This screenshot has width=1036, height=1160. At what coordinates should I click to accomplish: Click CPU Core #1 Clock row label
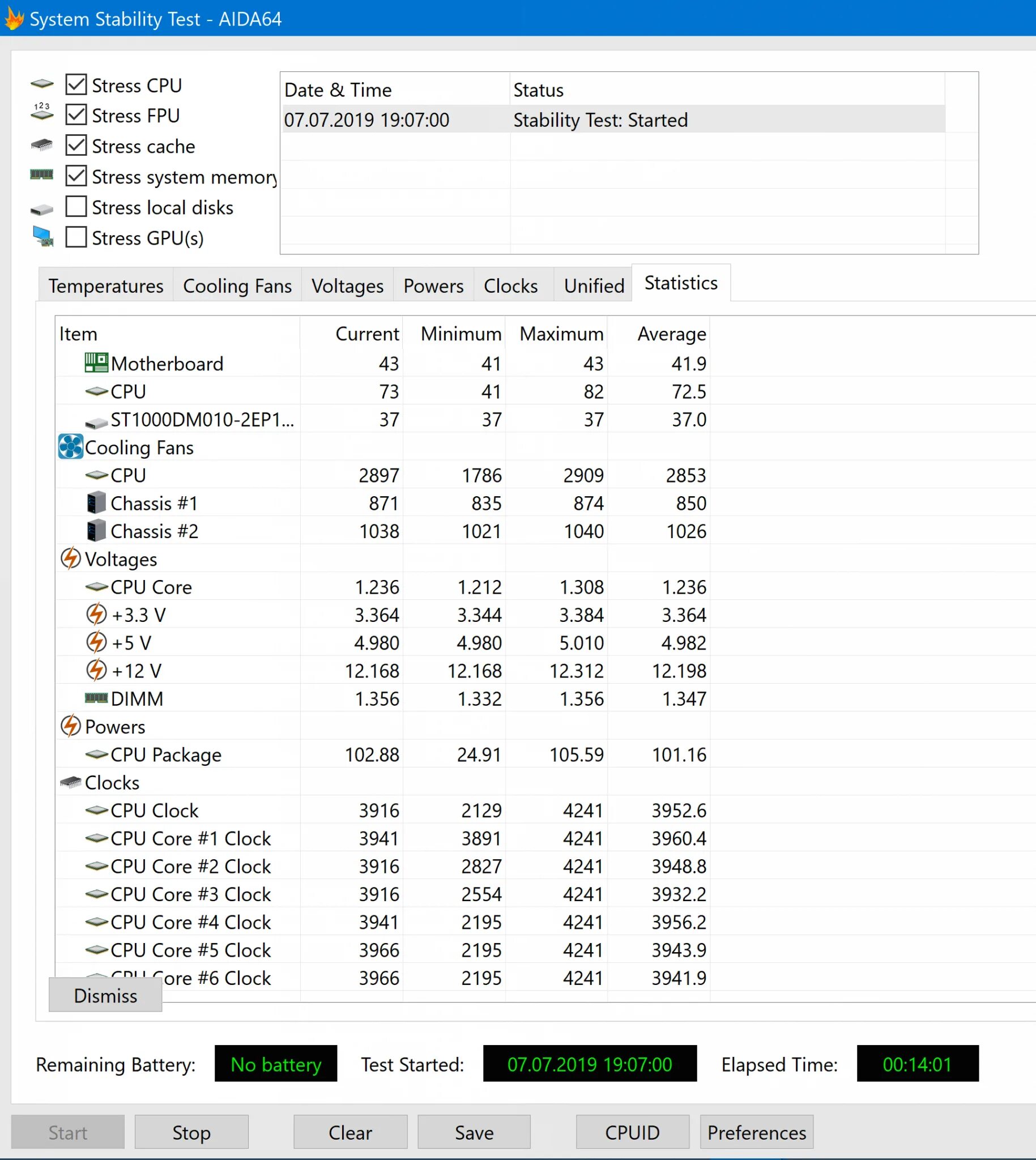point(191,838)
